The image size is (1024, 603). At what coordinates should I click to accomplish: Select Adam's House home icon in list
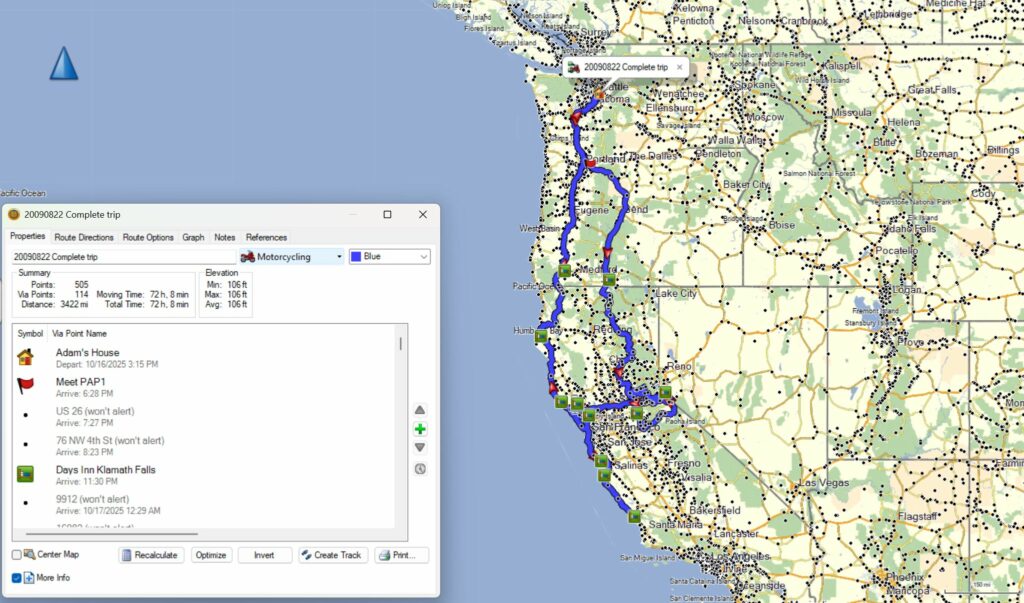coord(26,357)
